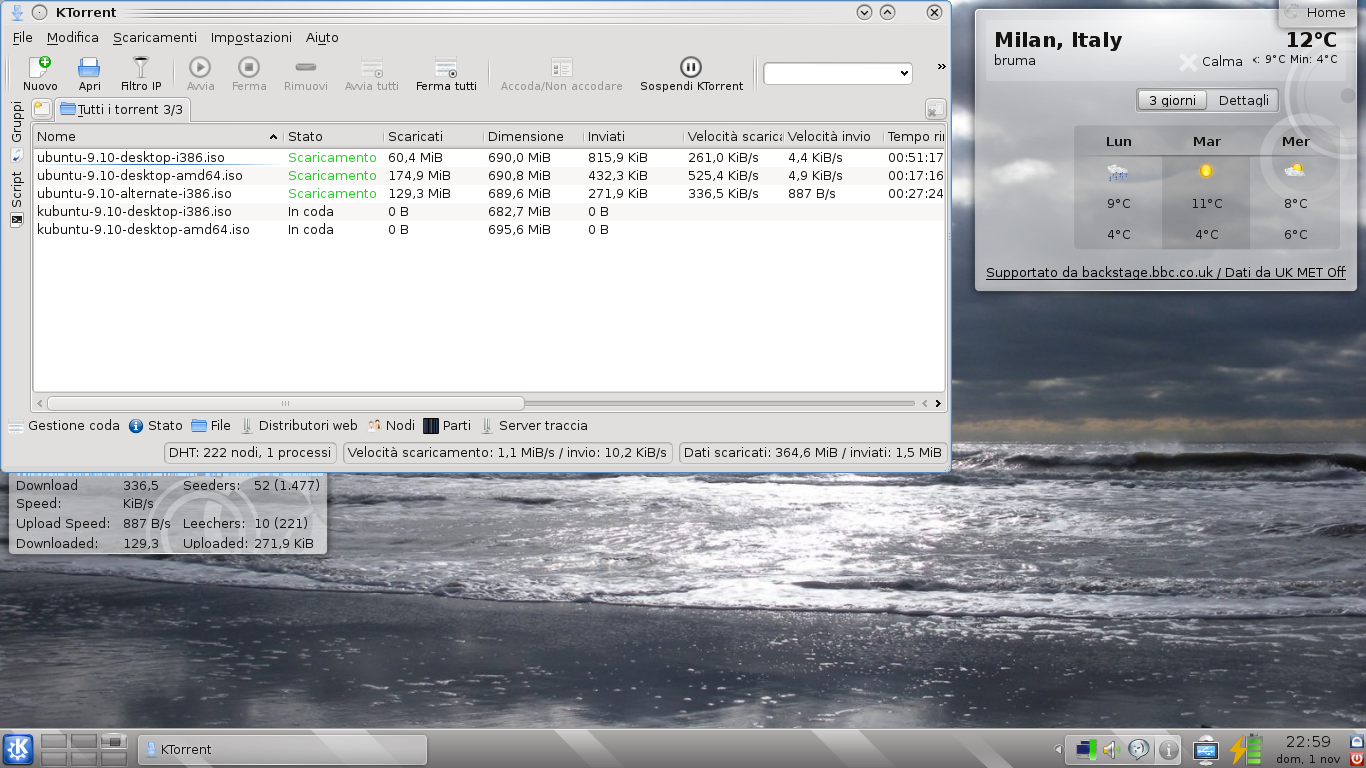The image size is (1366, 768).
Task: Toggle the Script sidebar panel
Action: pos(17,190)
